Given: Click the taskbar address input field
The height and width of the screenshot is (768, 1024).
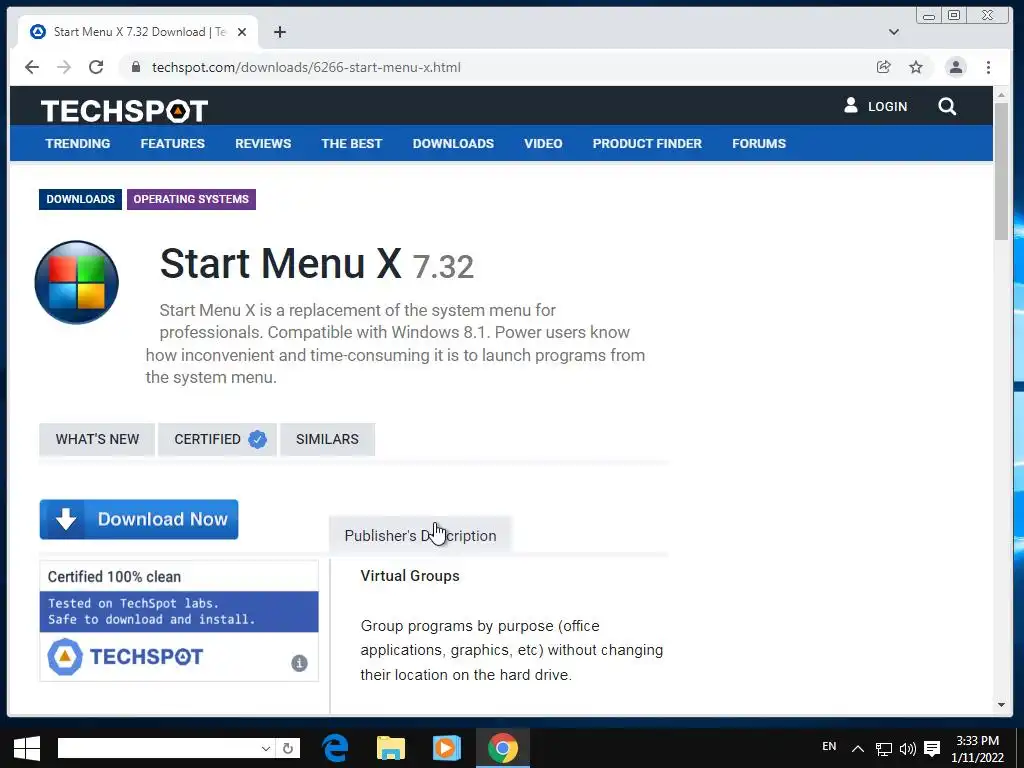Looking at the screenshot, I should tap(157, 748).
